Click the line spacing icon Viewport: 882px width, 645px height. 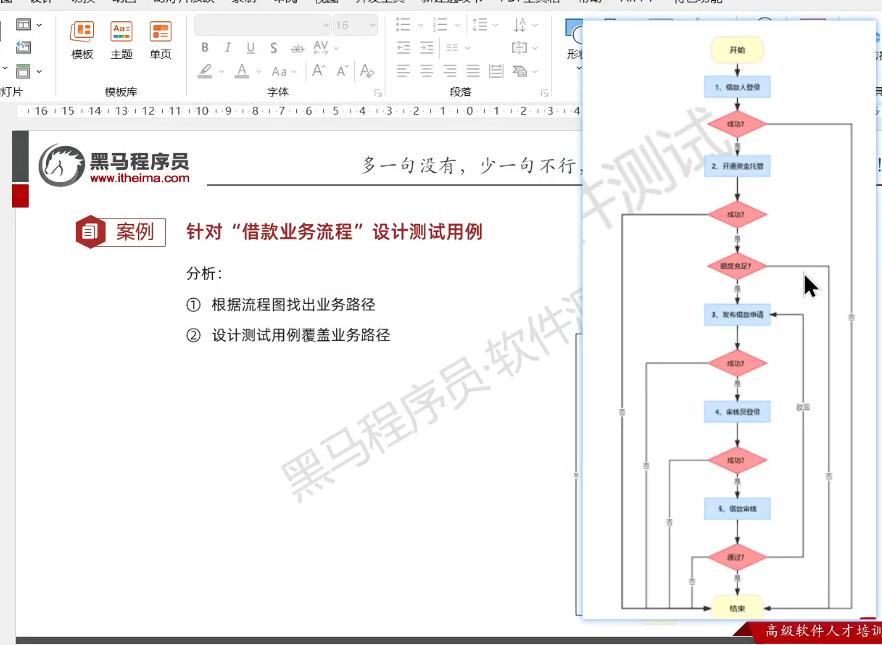[x=480, y=24]
